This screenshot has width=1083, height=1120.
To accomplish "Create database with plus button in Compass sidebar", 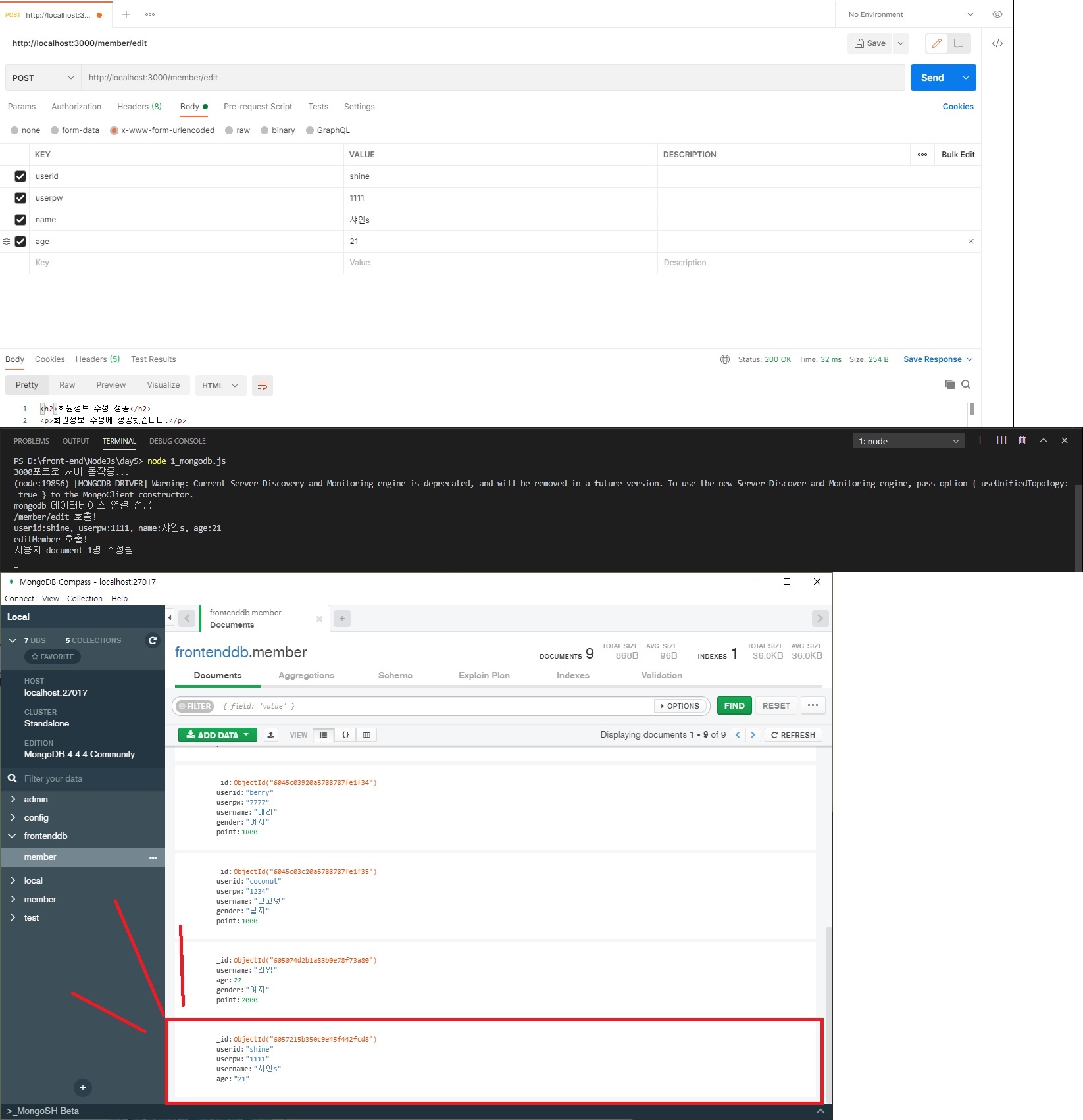I will tap(83, 1088).
